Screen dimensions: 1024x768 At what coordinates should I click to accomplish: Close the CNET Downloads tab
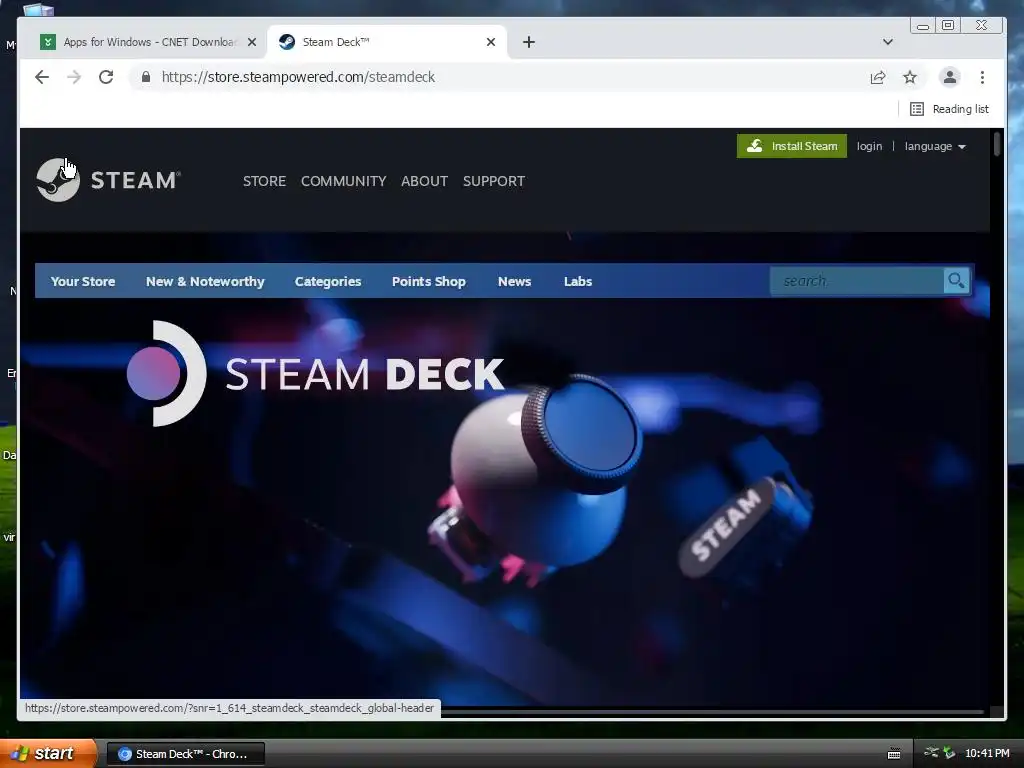(252, 42)
